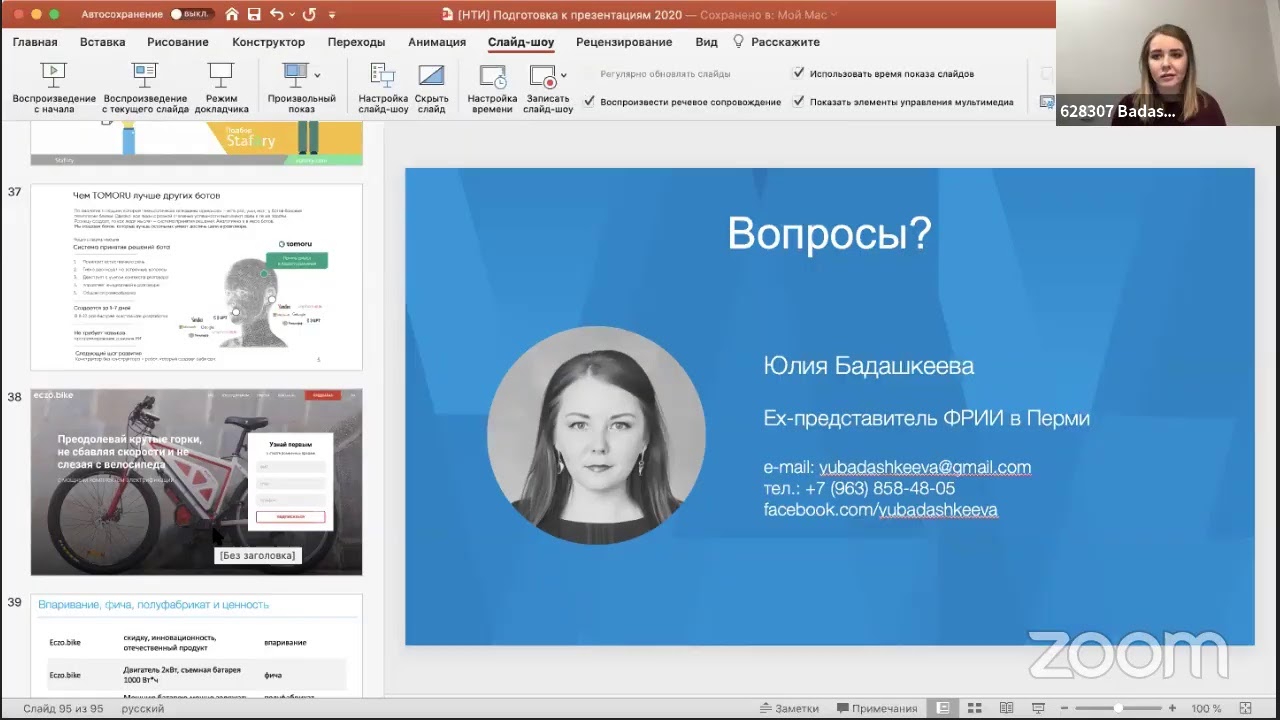1280x720 pixels.
Task: Open Presenter View (Режим докладчика)
Action: point(221,87)
